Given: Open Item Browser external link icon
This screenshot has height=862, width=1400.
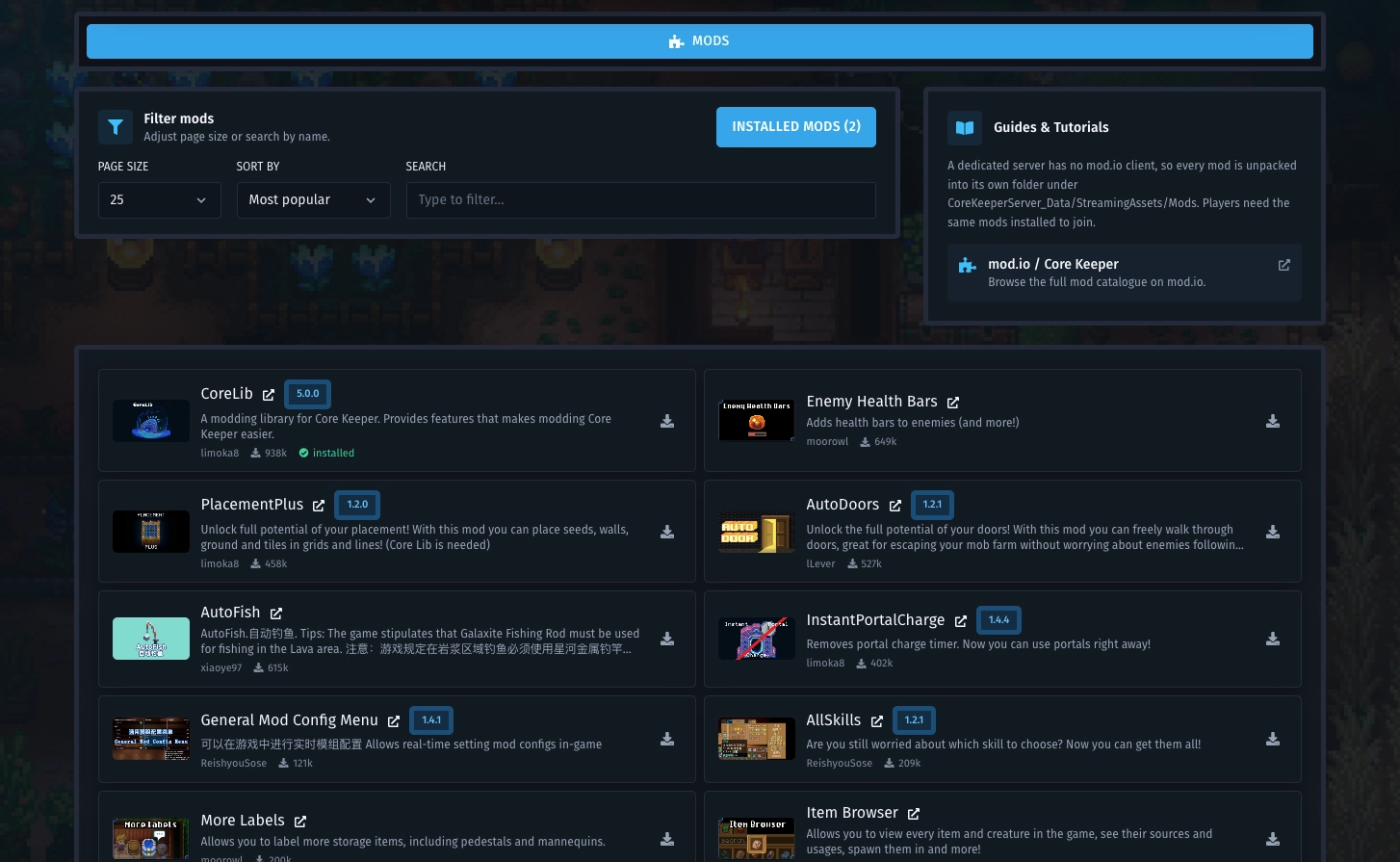Looking at the screenshot, I should tap(913, 814).
